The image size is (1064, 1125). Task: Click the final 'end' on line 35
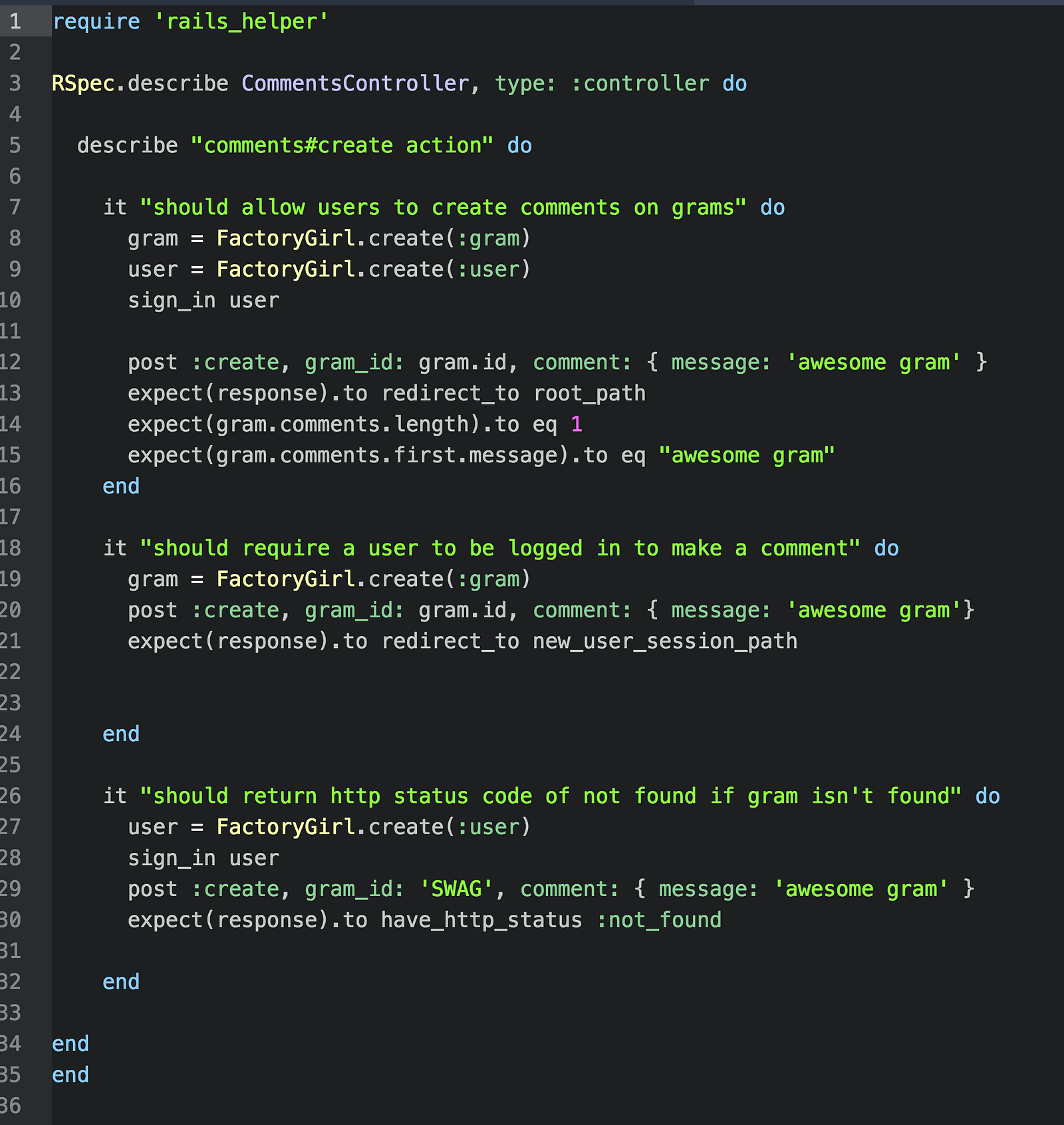click(x=70, y=1074)
